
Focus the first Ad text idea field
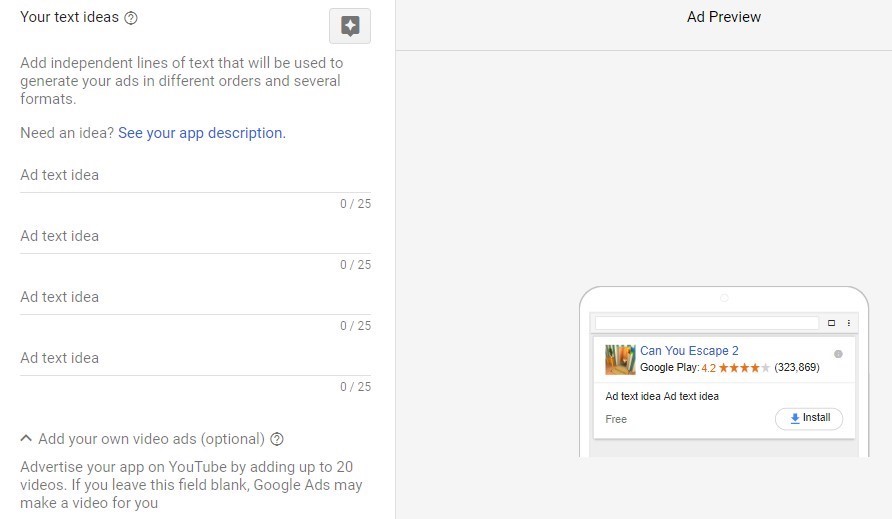[195, 175]
